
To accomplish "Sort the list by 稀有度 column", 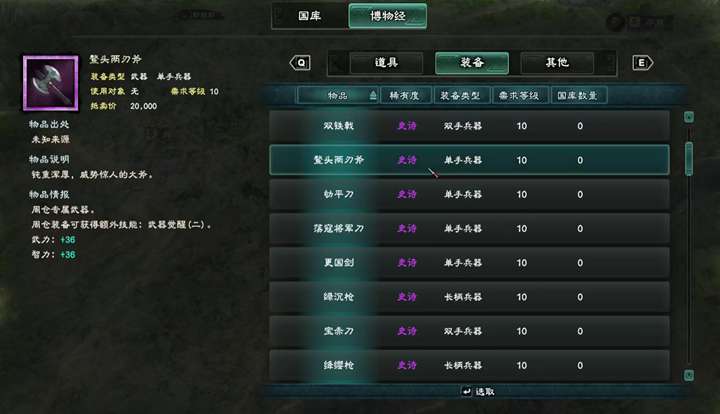I will coord(405,95).
